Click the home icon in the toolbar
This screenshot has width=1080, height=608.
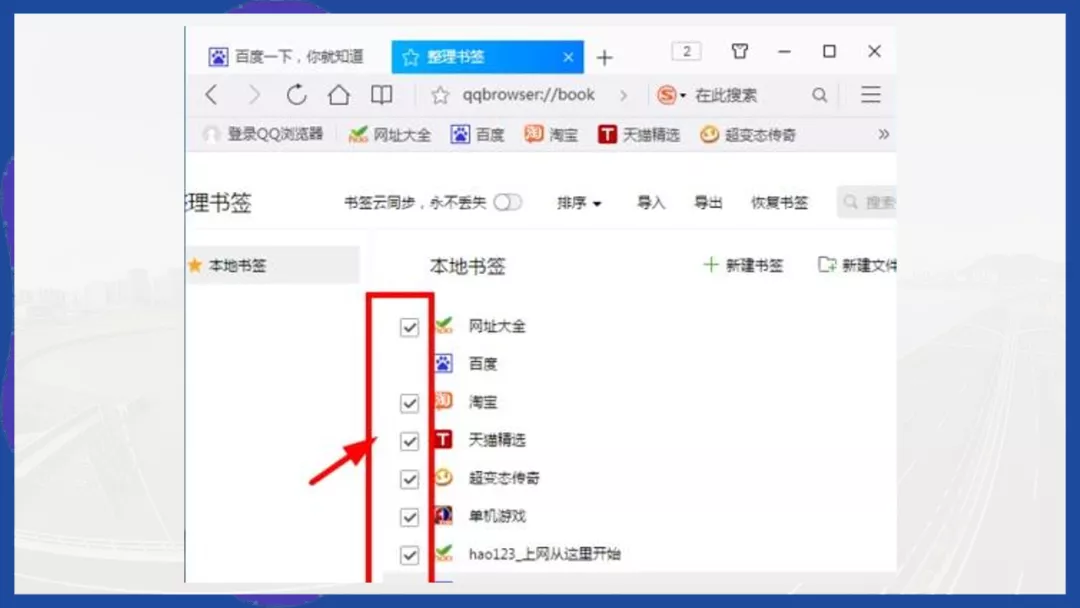[339, 95]
